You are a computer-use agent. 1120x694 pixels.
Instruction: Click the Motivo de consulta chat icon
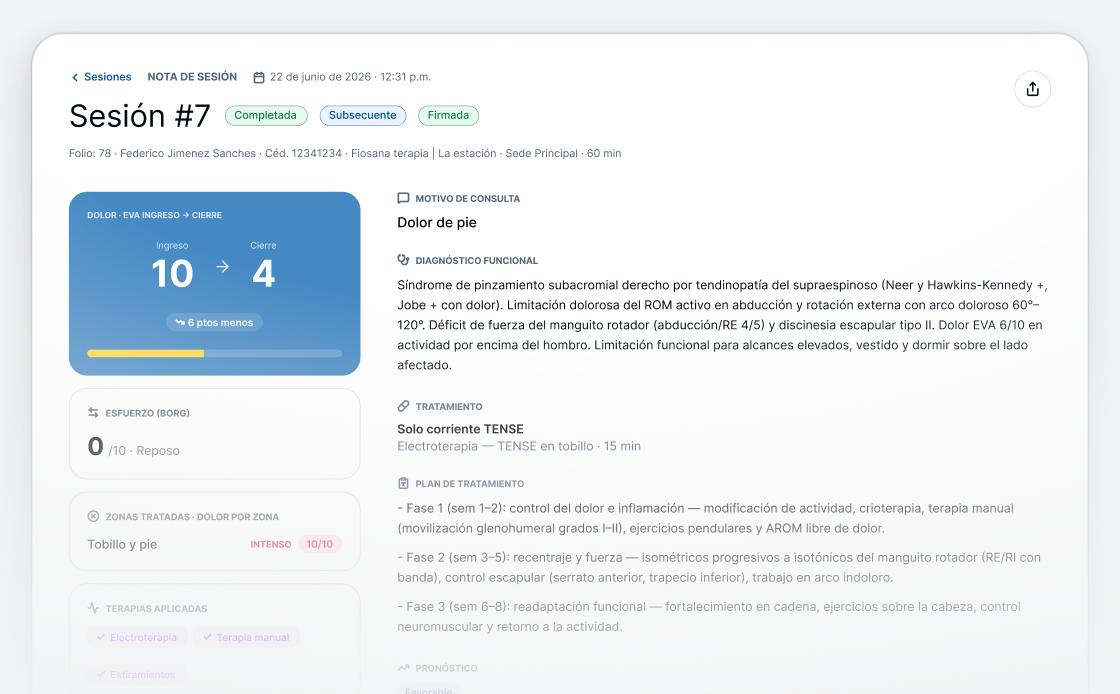[404, 198]
